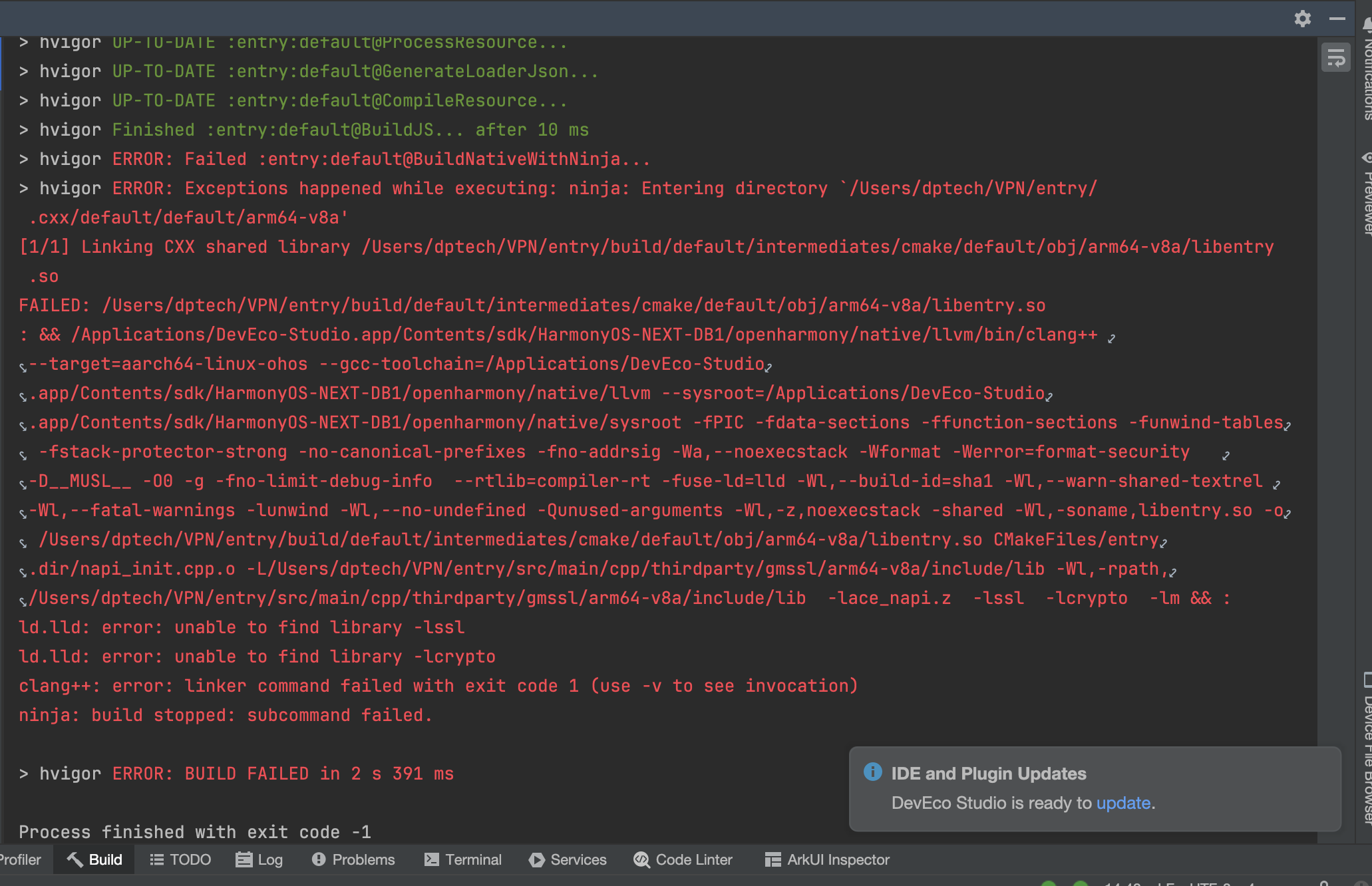
Task: Open the Log tool tab
Action: 259,859
